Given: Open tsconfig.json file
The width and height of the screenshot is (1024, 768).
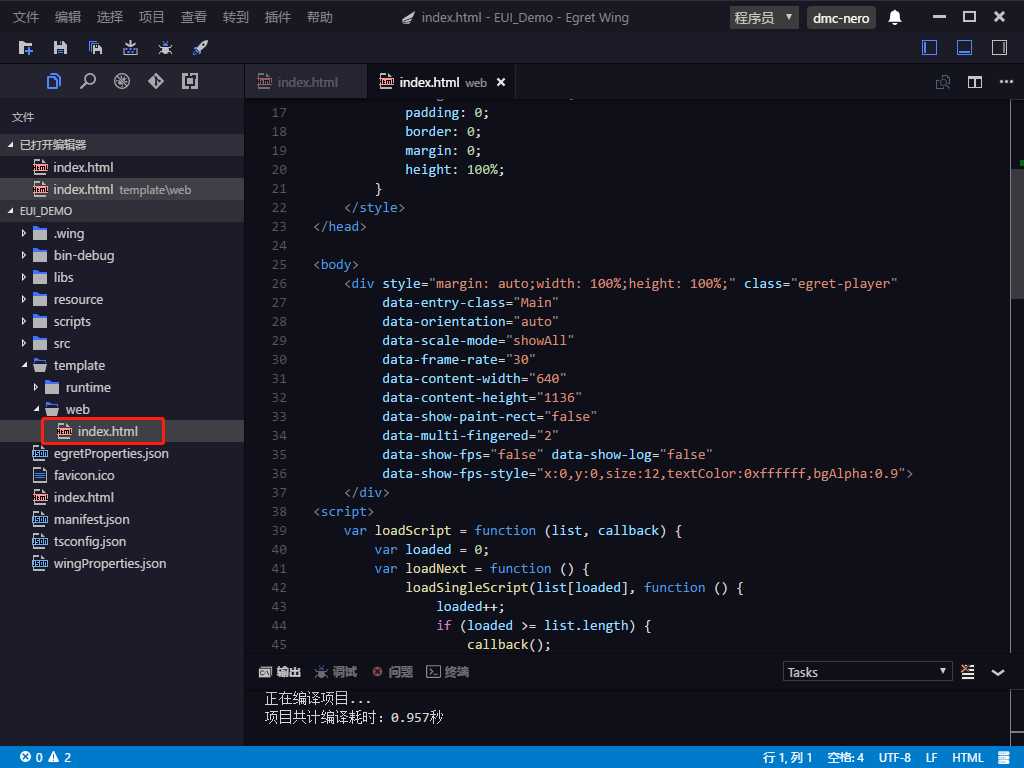Looking at the screenshot, I should coord(122,541).
